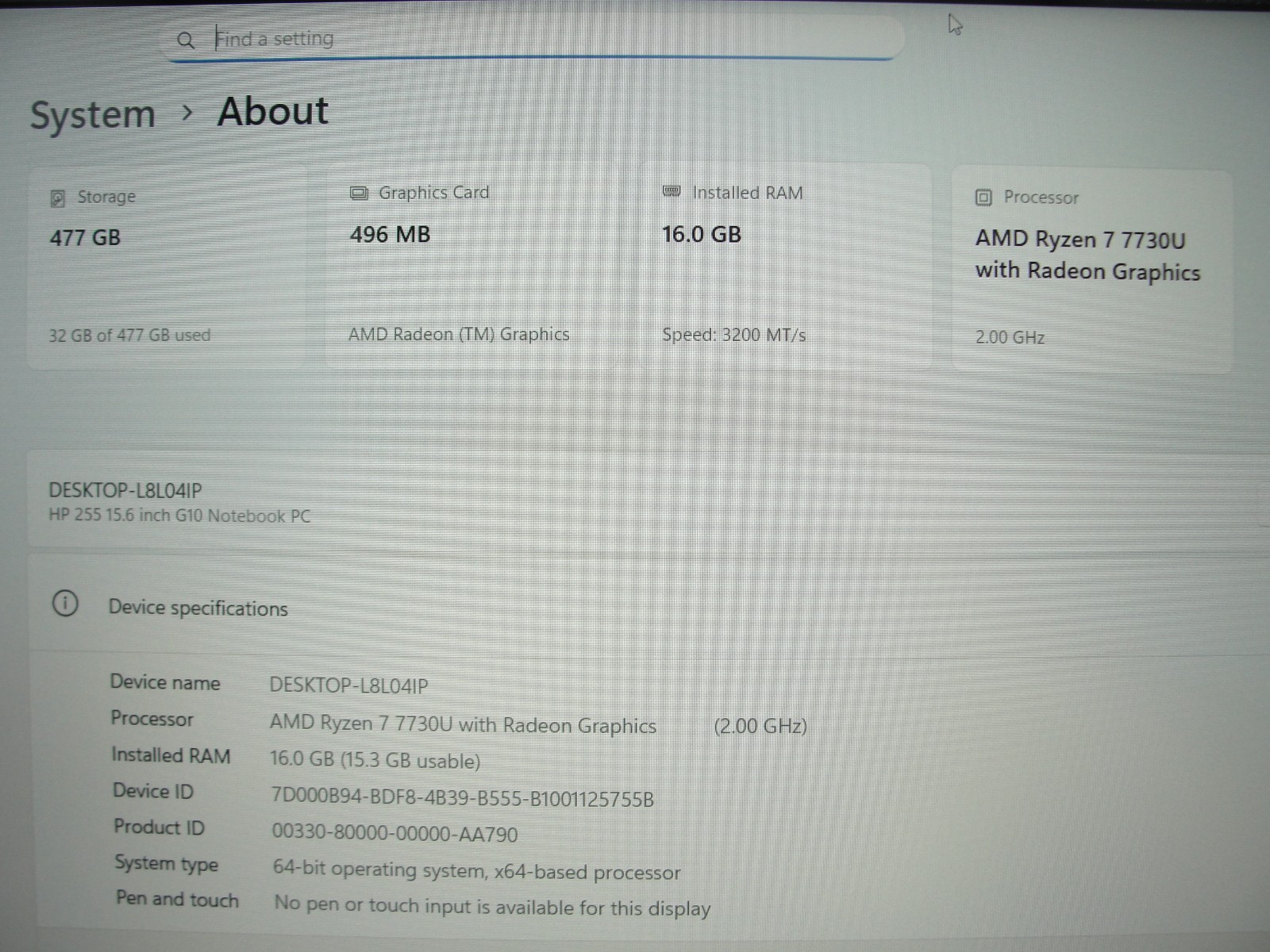
Task: Select the 496 MB graphics value
Action: coord(390,235)
